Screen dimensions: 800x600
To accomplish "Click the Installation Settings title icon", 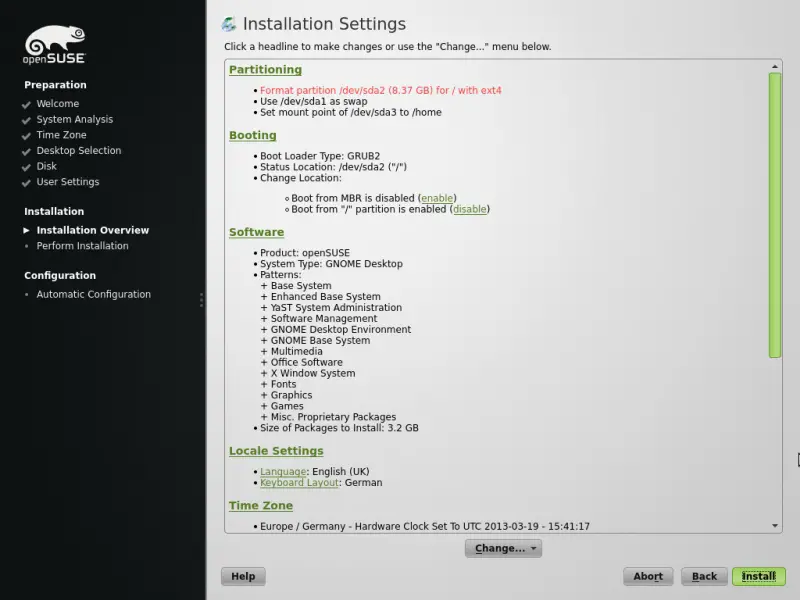I will pos(229,24).
